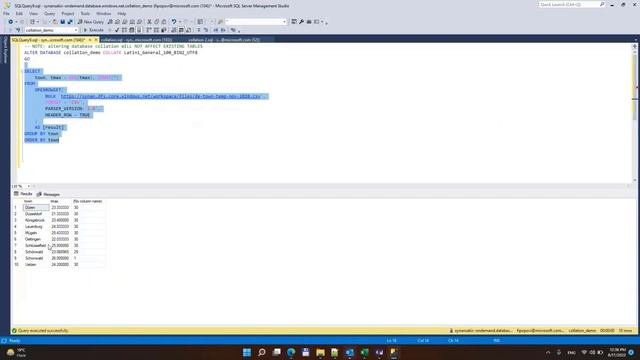This screenshot has height=360, width=640.
Task: Switch to the Messages tab
Action: click(49, 194)
